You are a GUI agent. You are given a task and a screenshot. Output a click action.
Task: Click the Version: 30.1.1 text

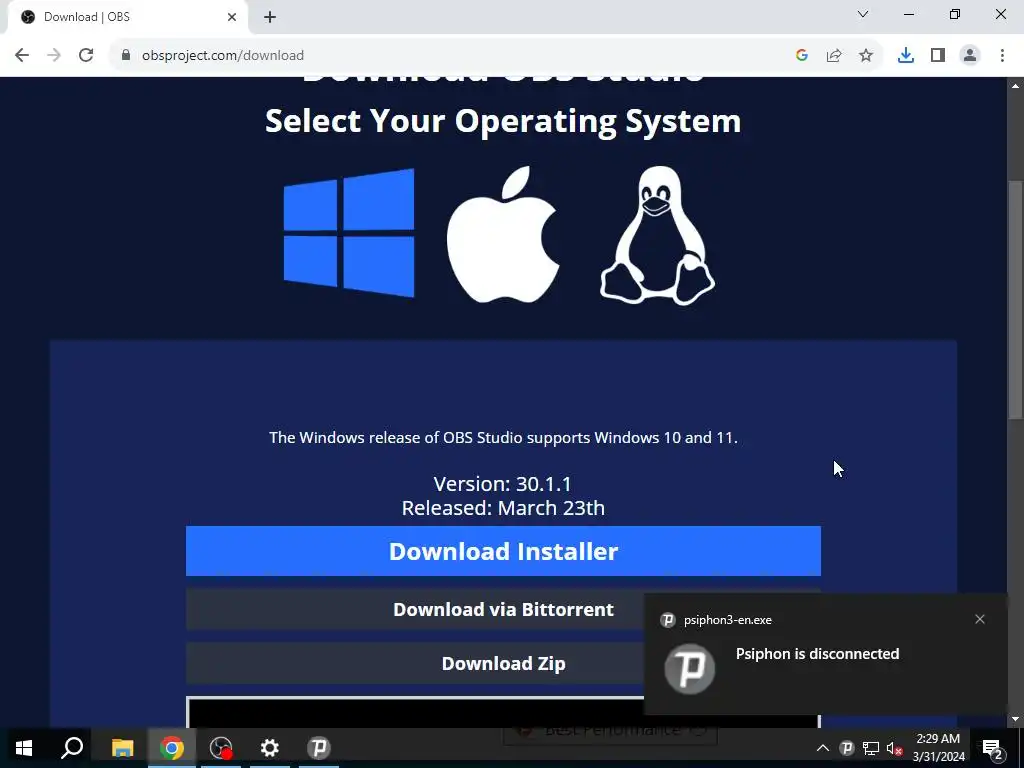(503, 484)
